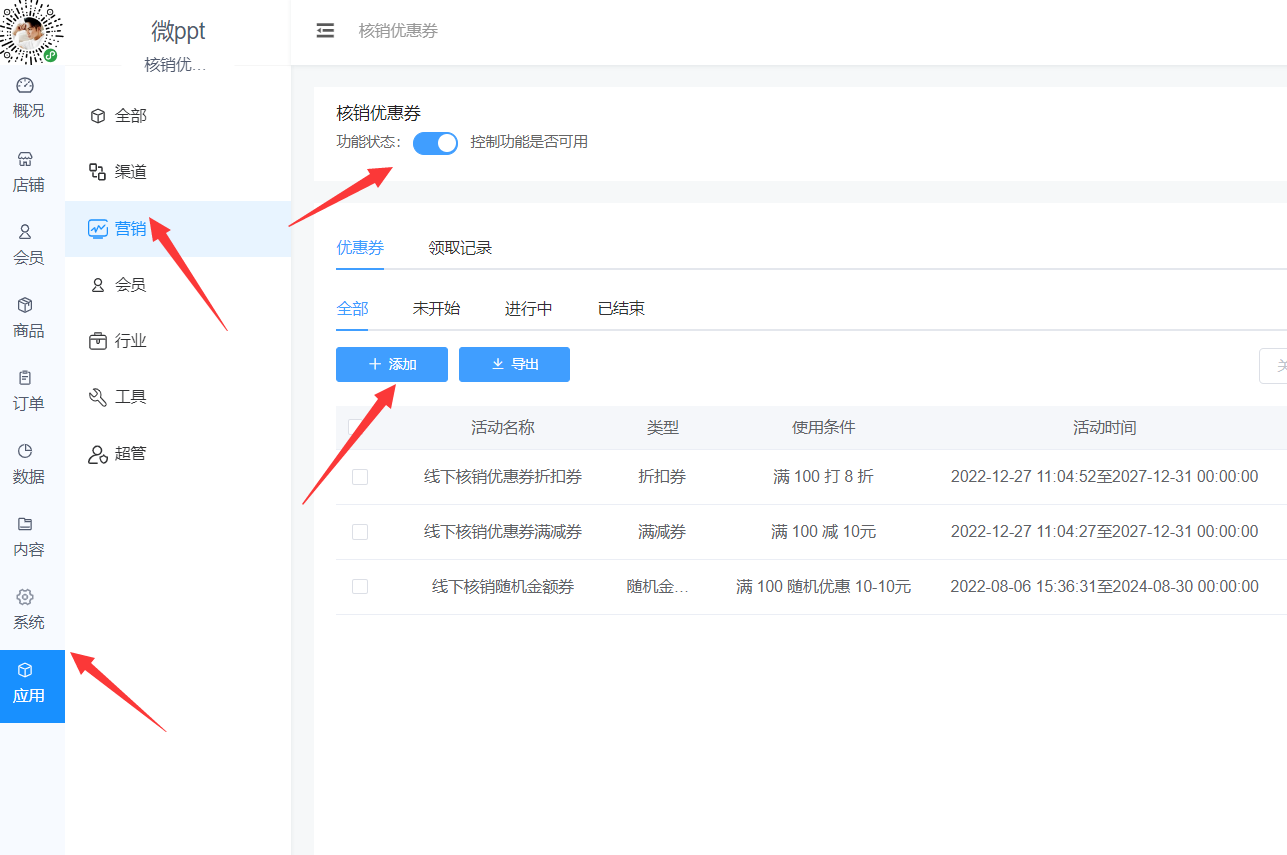Switch to the 领取记录 tab
This screenshot has width=1287, height=855.
(x=460, y=248)
